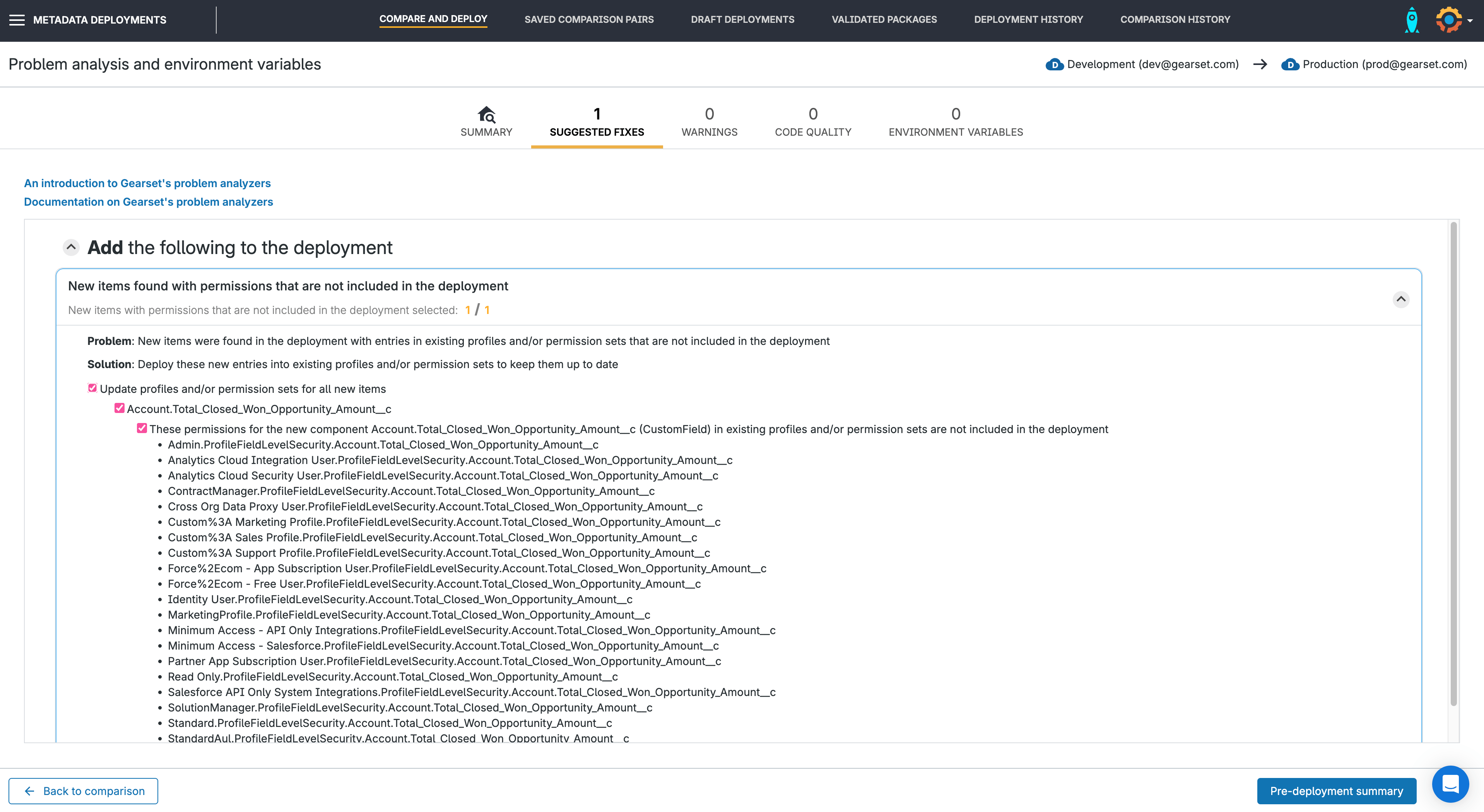Open Deployment History

click(1028, 19)
